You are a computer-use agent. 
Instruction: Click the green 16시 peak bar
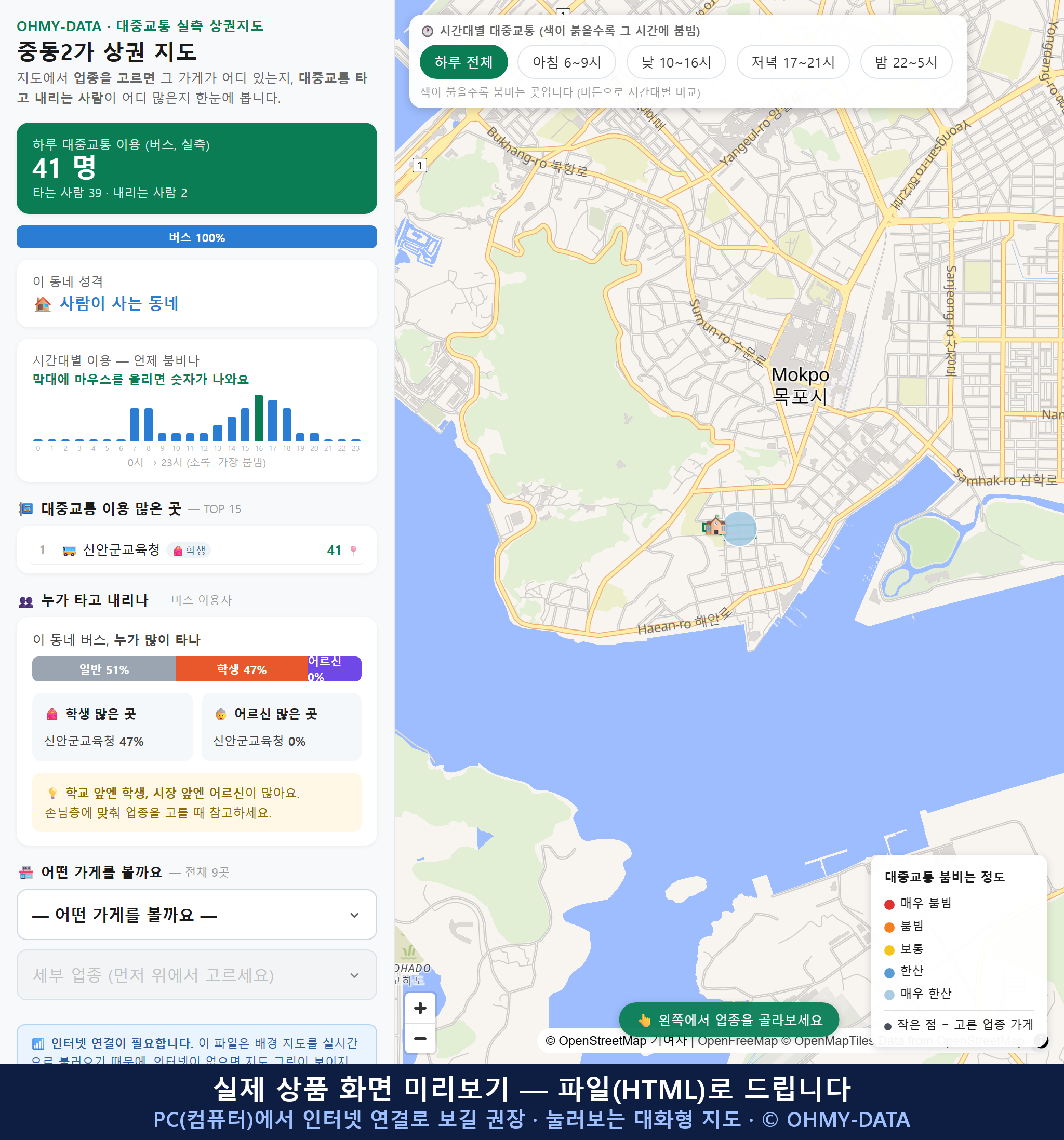tap(259, 418)
